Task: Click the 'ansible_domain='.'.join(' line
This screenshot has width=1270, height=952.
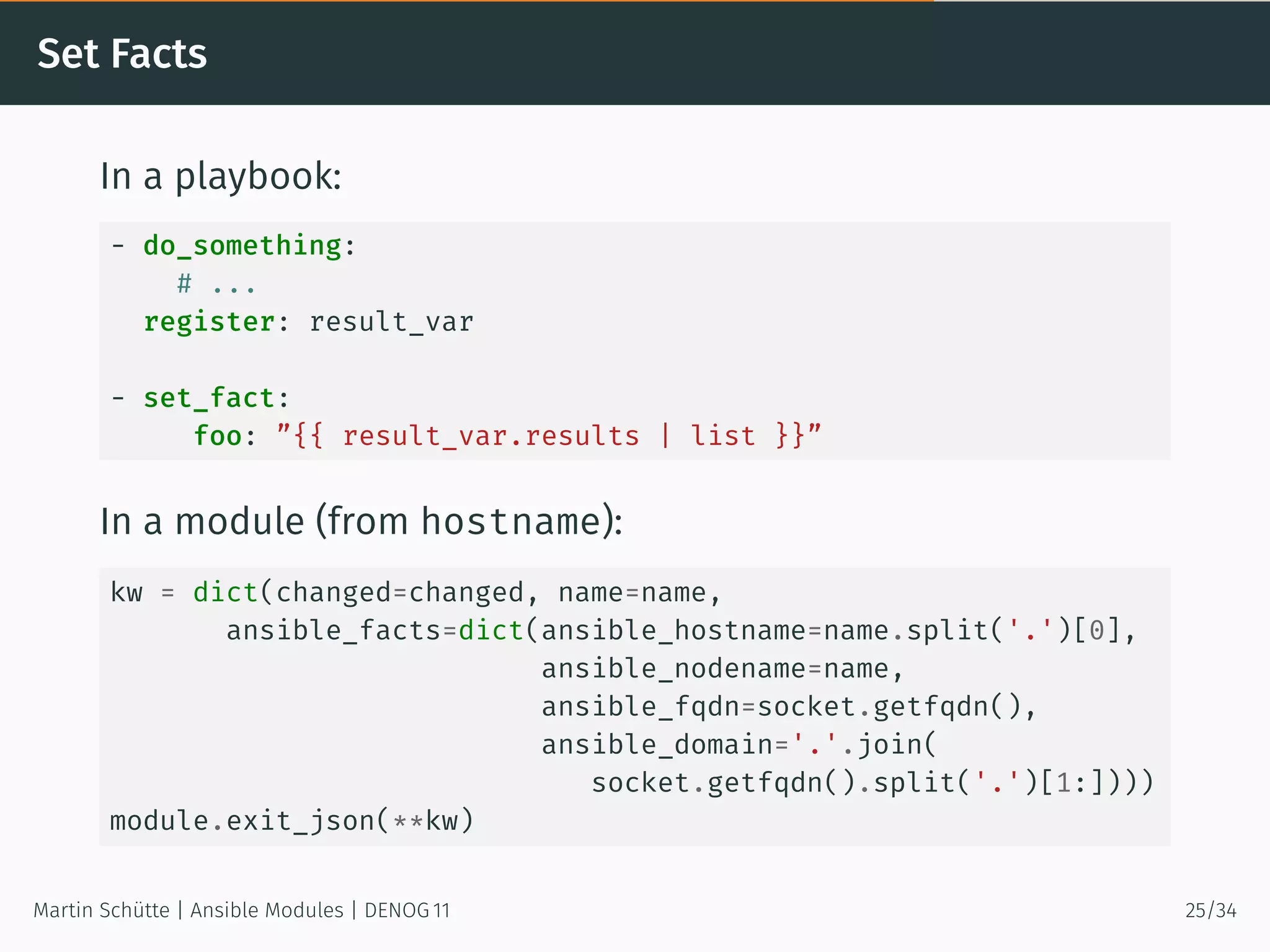Action: pyautogui.click(x=739, y=745)
